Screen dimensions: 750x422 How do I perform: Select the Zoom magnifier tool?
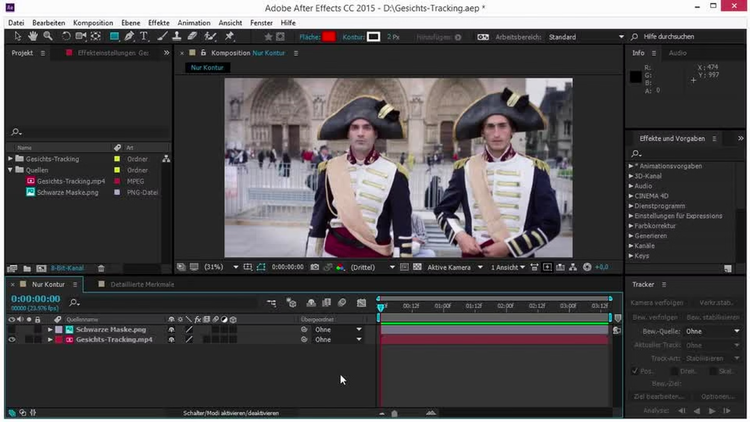pyautogui.click(x=49, y=37)
